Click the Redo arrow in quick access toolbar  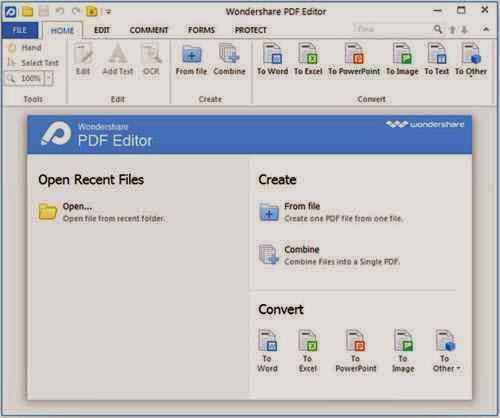[x=76, y=12]
